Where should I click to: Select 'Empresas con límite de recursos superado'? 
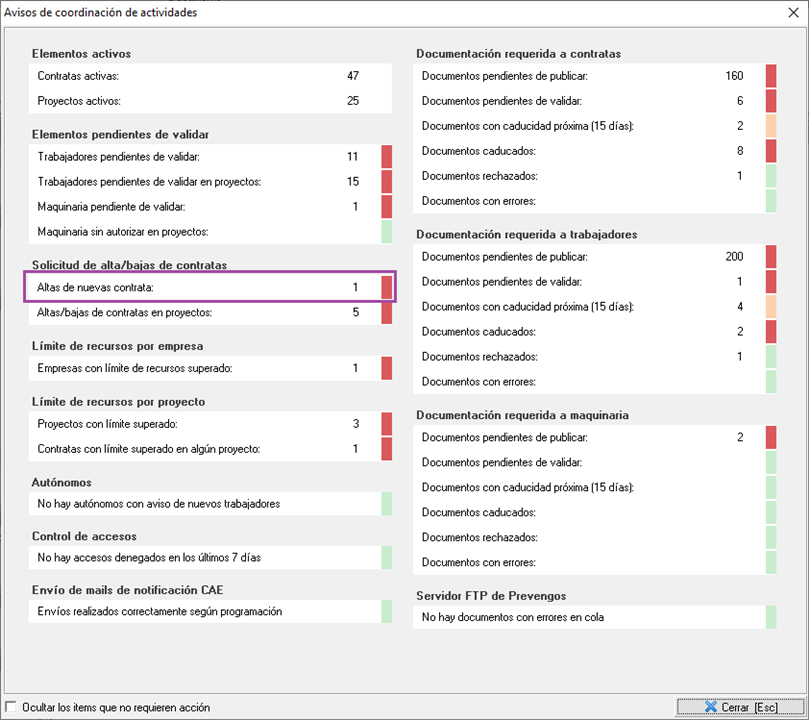pyautogui.click(x=200, y=368)
